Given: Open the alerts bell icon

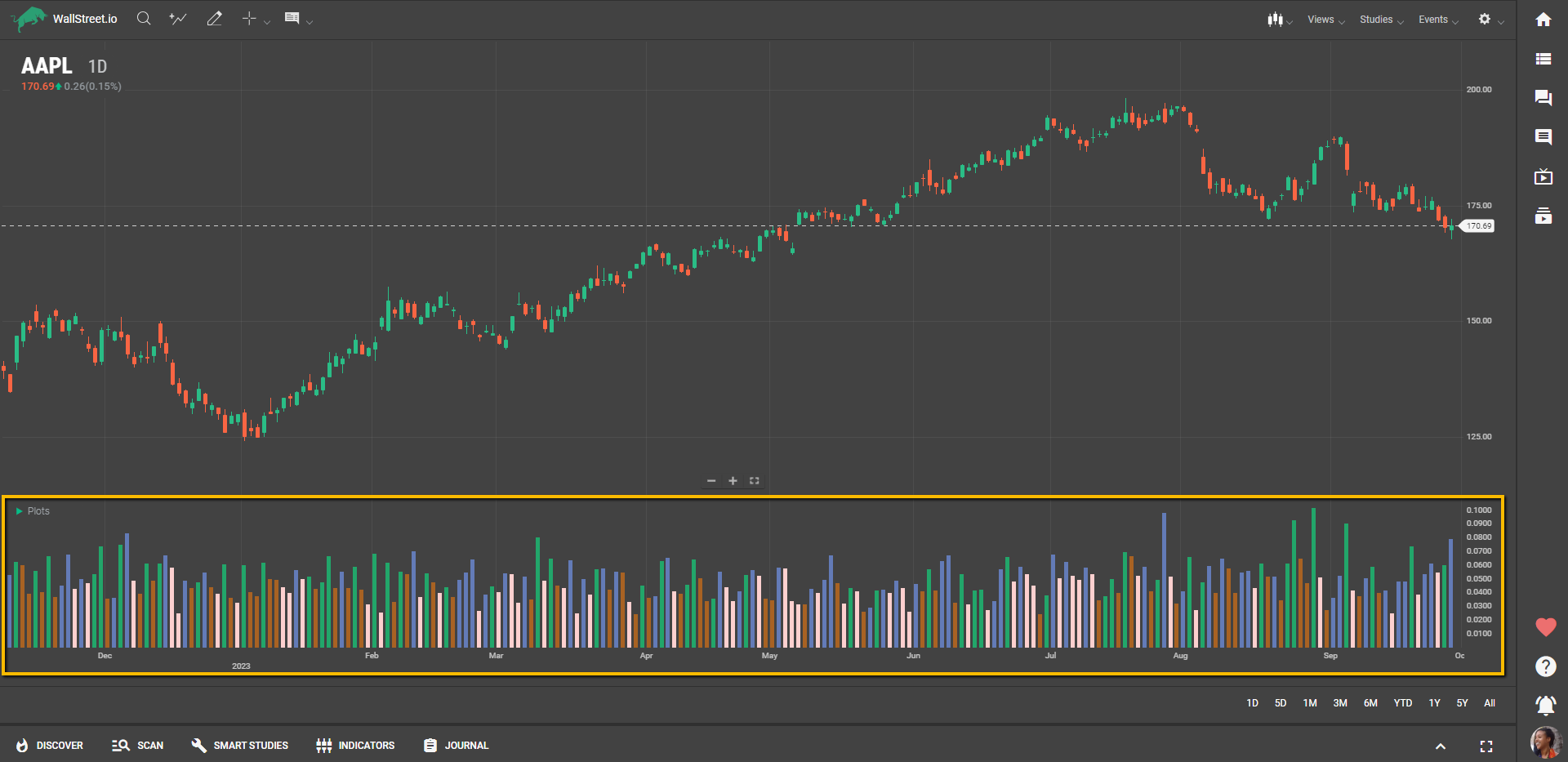Looking at the screenshot, I should (x=1545, y=705).
